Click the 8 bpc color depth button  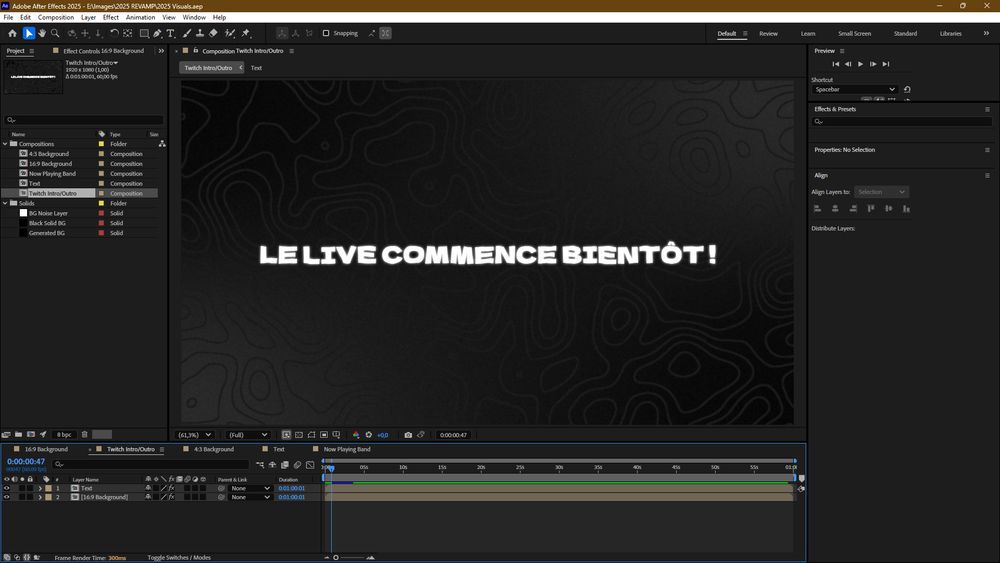click(64, 434)
